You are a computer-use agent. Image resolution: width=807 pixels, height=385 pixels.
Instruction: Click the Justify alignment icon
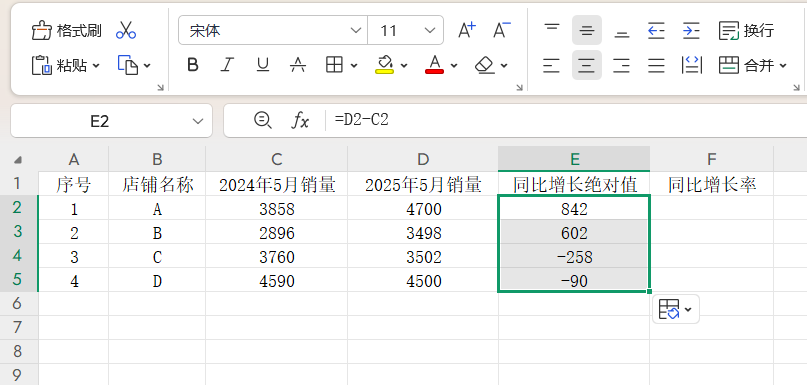656,65
